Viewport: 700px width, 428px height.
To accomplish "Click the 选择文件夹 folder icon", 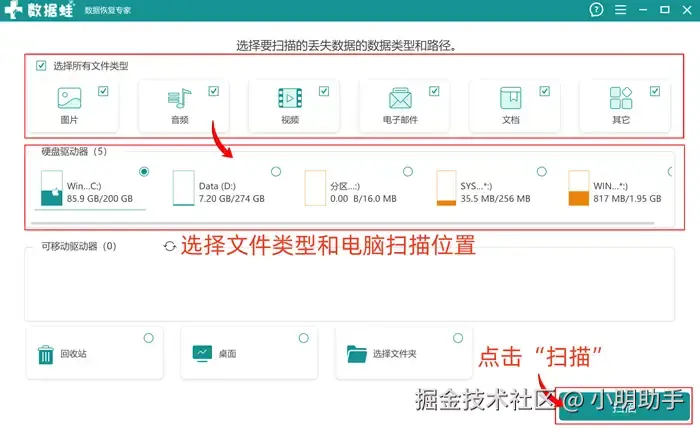I will 357,354.
